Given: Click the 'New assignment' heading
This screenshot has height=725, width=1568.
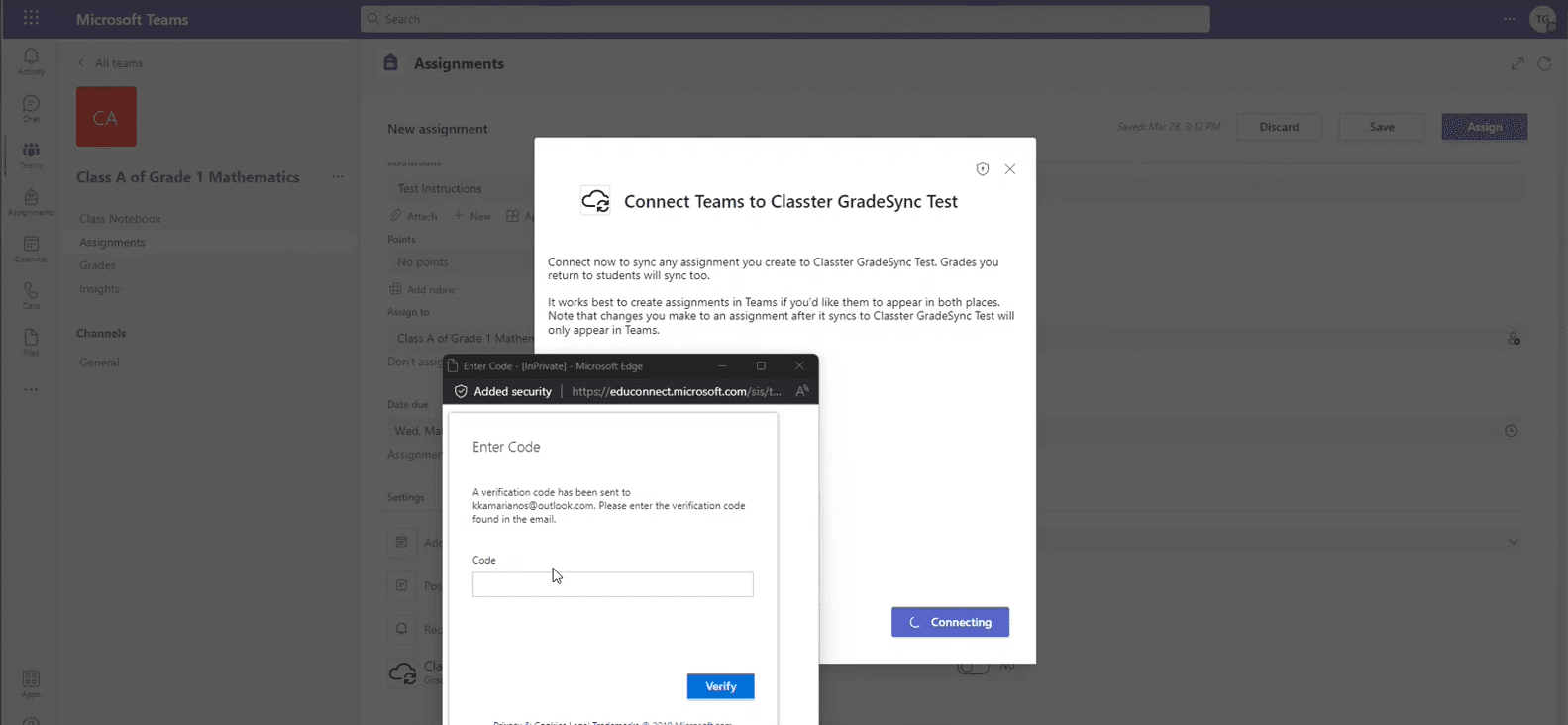Looking at the screenshot, I should (x=437, y=129).
